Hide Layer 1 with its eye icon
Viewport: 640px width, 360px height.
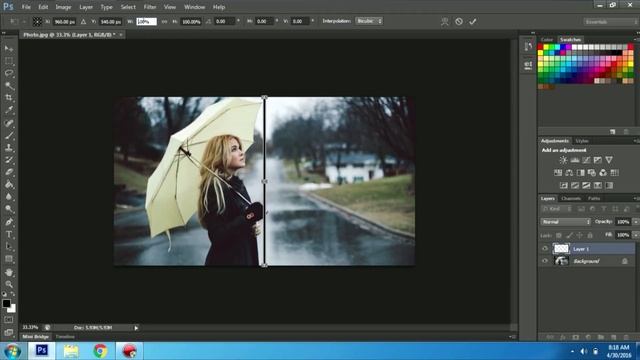pyautogui.click(x=545, y=249)
